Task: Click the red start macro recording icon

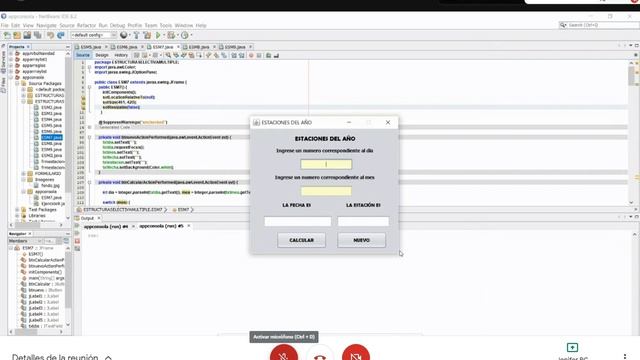Action: click(251, 56)
